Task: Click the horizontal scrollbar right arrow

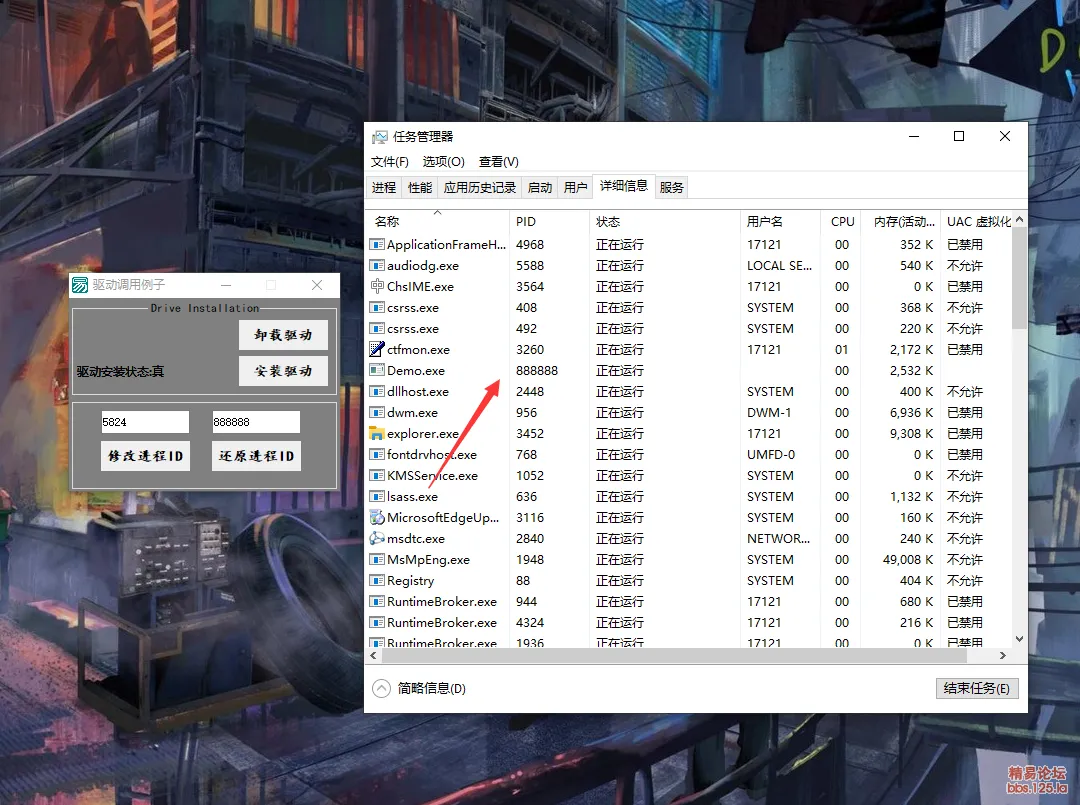Action: click(1004, 656)
